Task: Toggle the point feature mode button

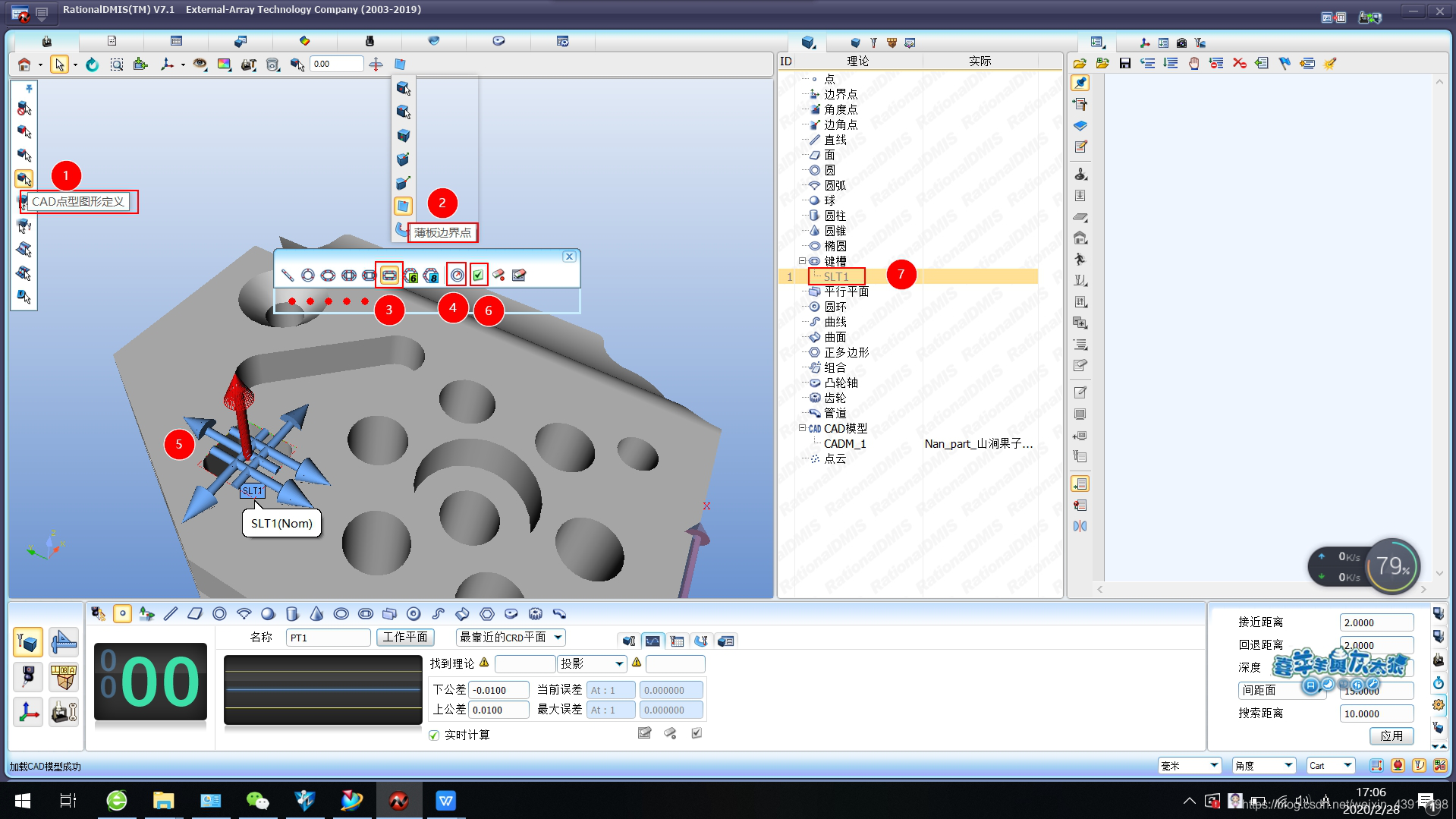Action: pyautogui.click(x=122, y=613)
